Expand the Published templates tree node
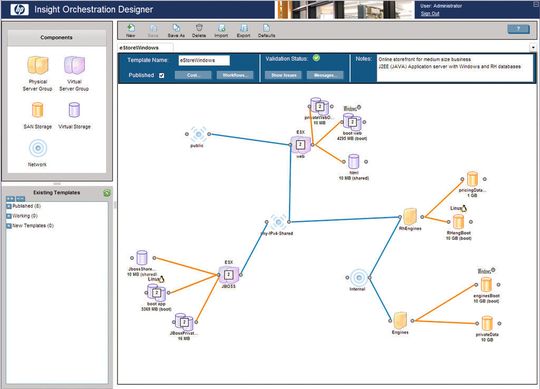540x389 pixels. tap(9, 206)
